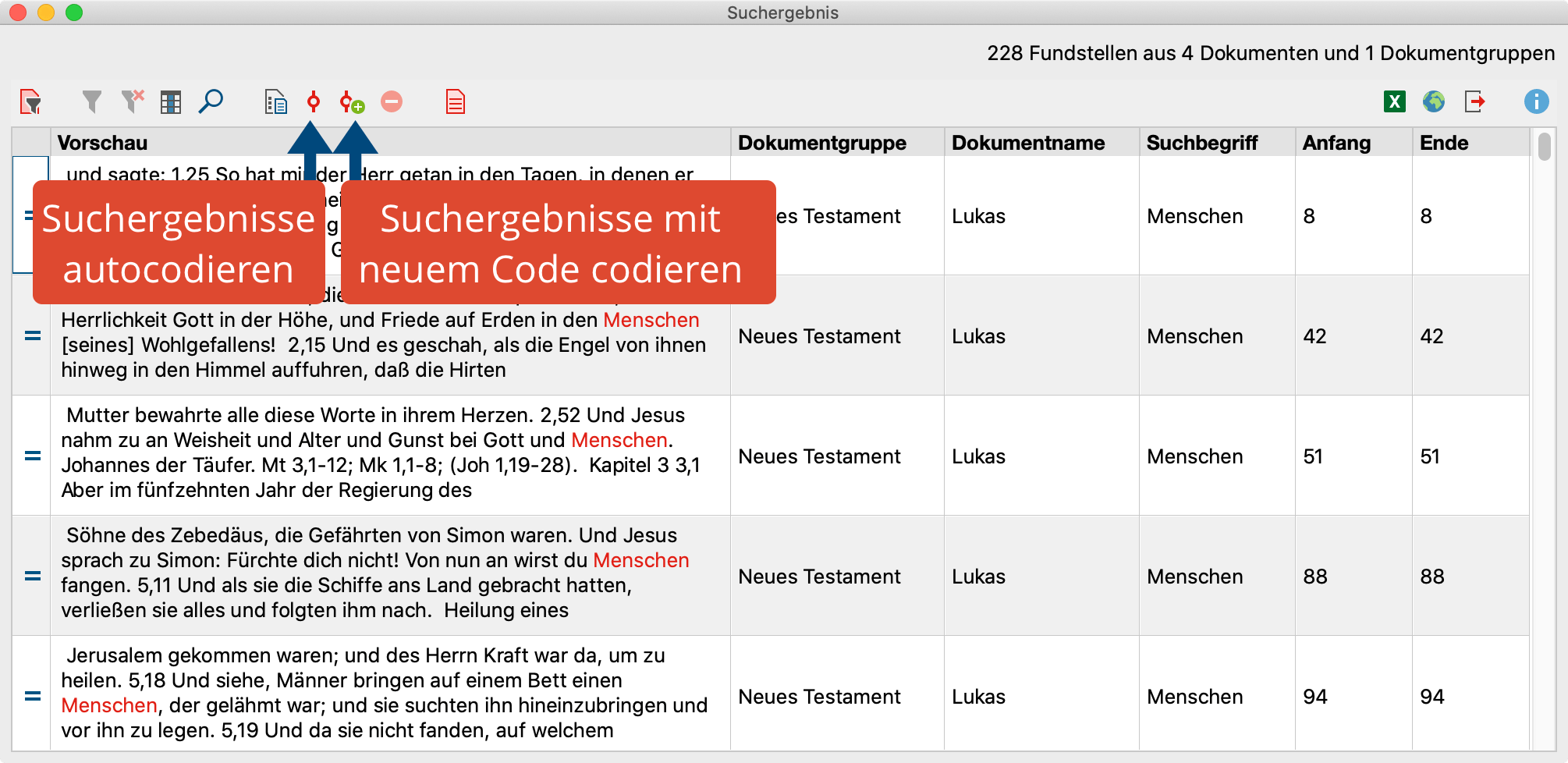Code search results with new code icon

tap(353, 102)
